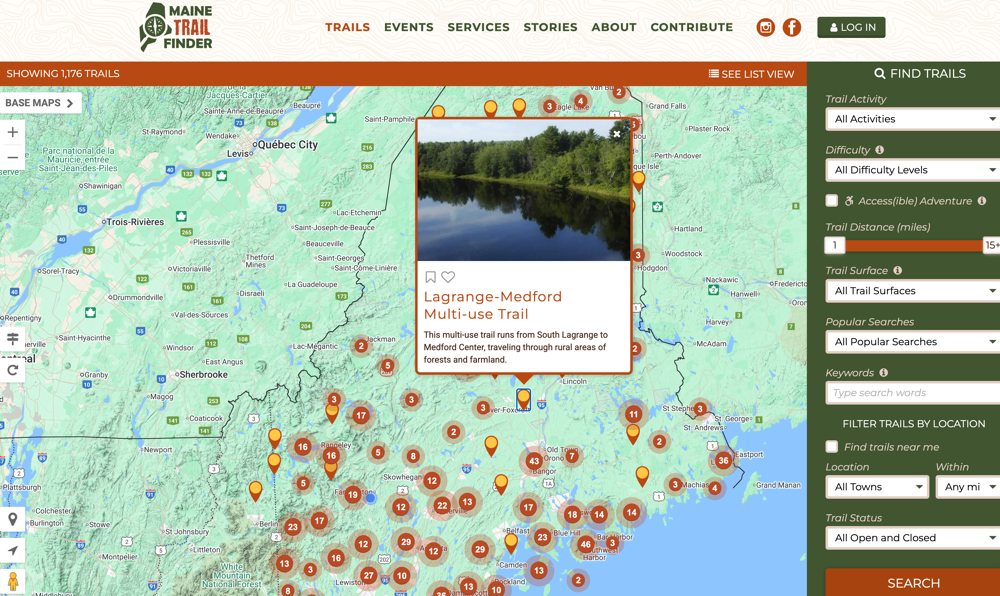Check the Find trails near me option
This screenshot has height=596, width=1000.
(x=831, y=447)
